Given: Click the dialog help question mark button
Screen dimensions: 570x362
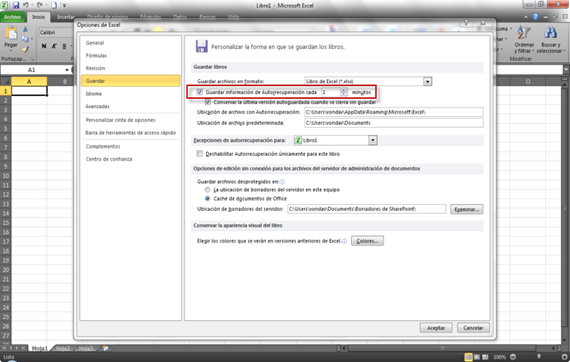Looking at the screenshot, I should (x=466, y=23).
